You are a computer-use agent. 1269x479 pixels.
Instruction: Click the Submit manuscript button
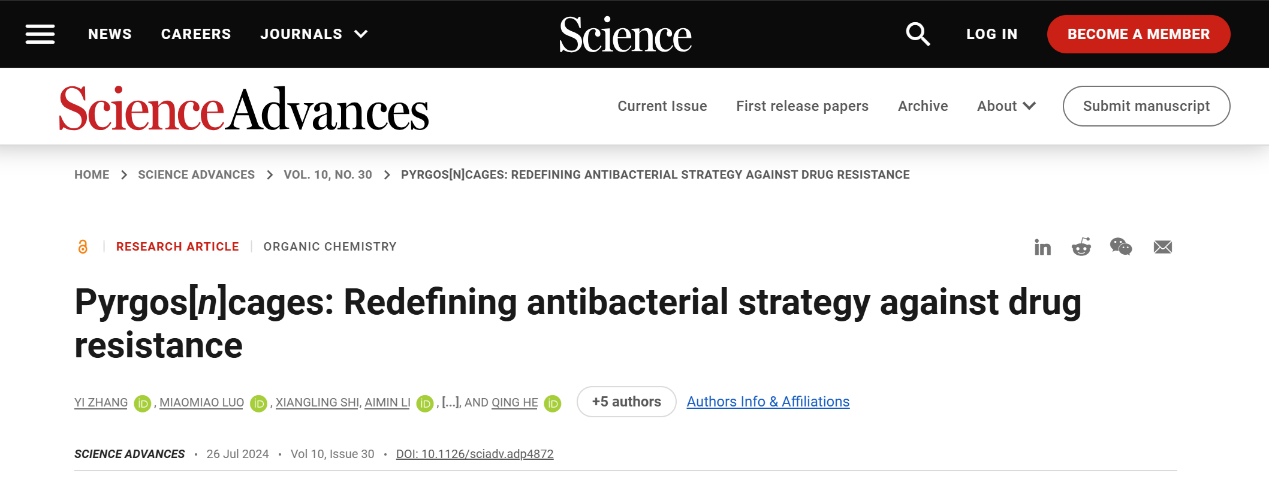[x=1146, y=106]
